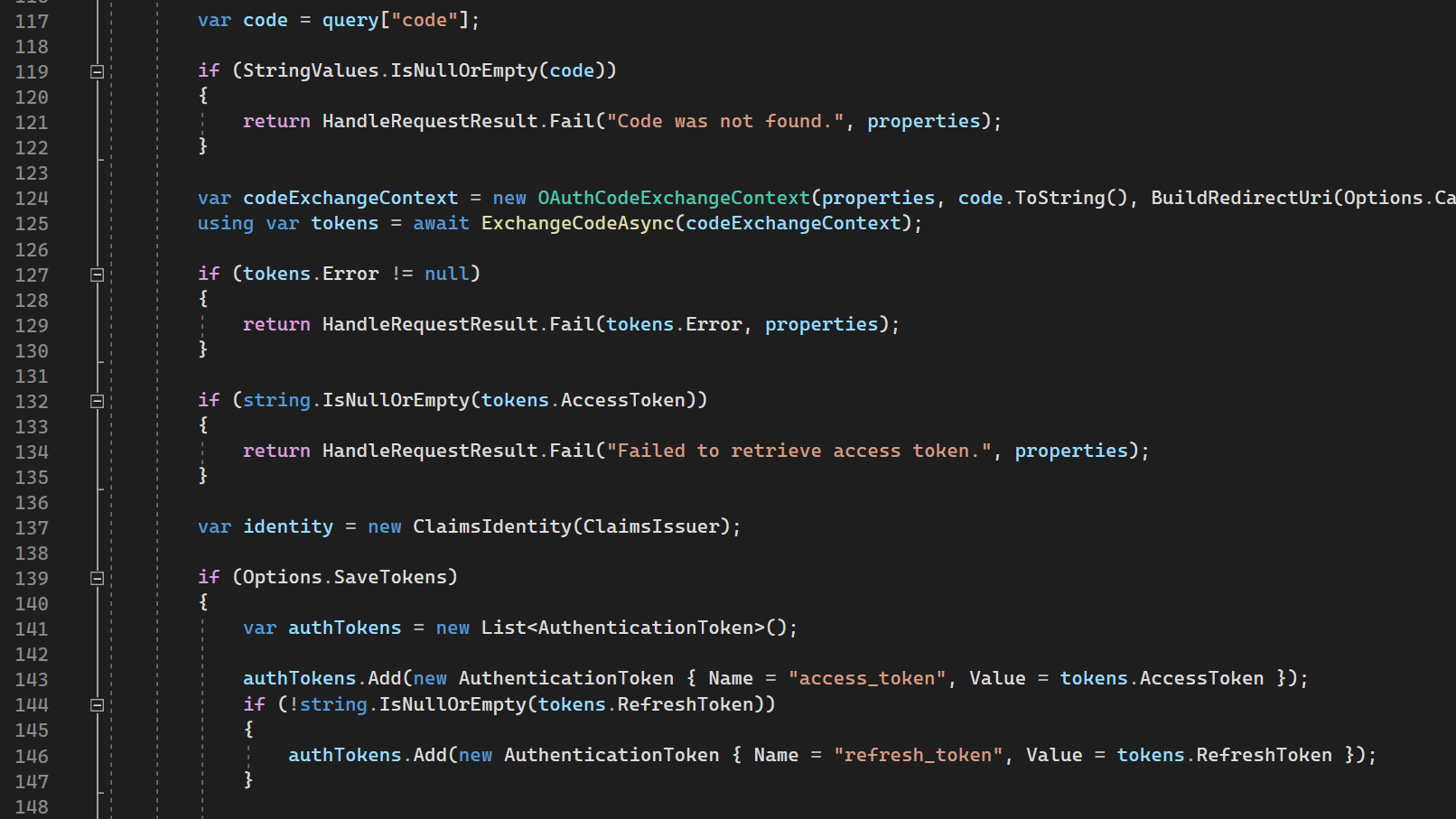
Task: Click the using keyword on line 125
Action: (x=226, y=223)
